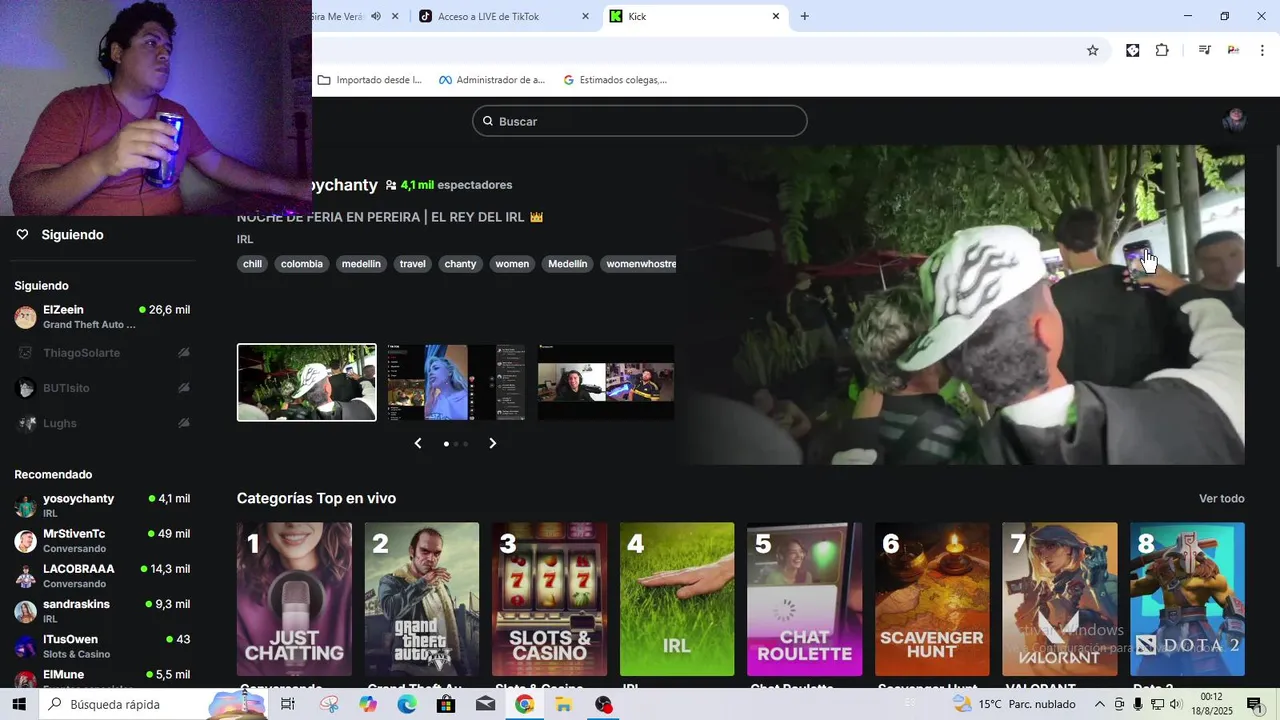This screenshot has width=1280, height=720.
Task: Click BUTIsito offline camera icon
Action: [184, 388]
